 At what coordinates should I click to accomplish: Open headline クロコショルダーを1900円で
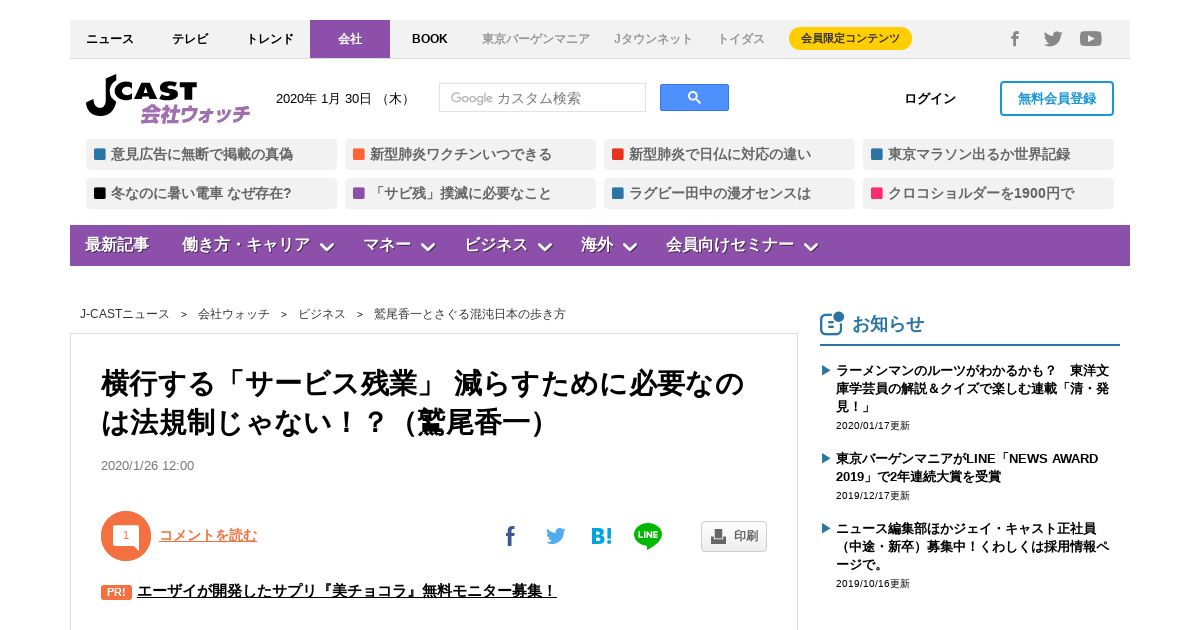[x=988, y=193]
